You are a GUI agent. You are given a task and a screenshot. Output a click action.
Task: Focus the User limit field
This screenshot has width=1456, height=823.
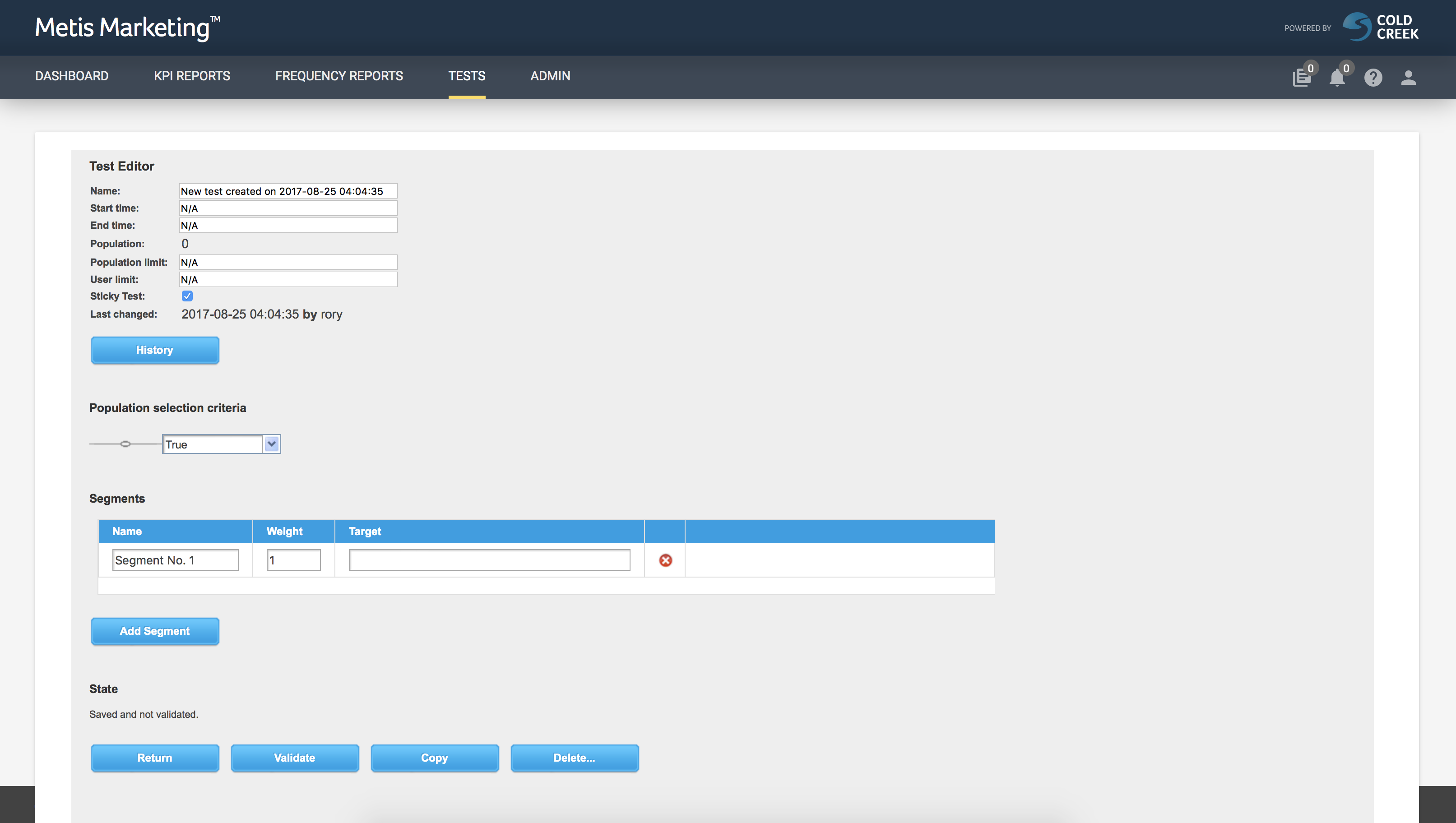point(288,279)
